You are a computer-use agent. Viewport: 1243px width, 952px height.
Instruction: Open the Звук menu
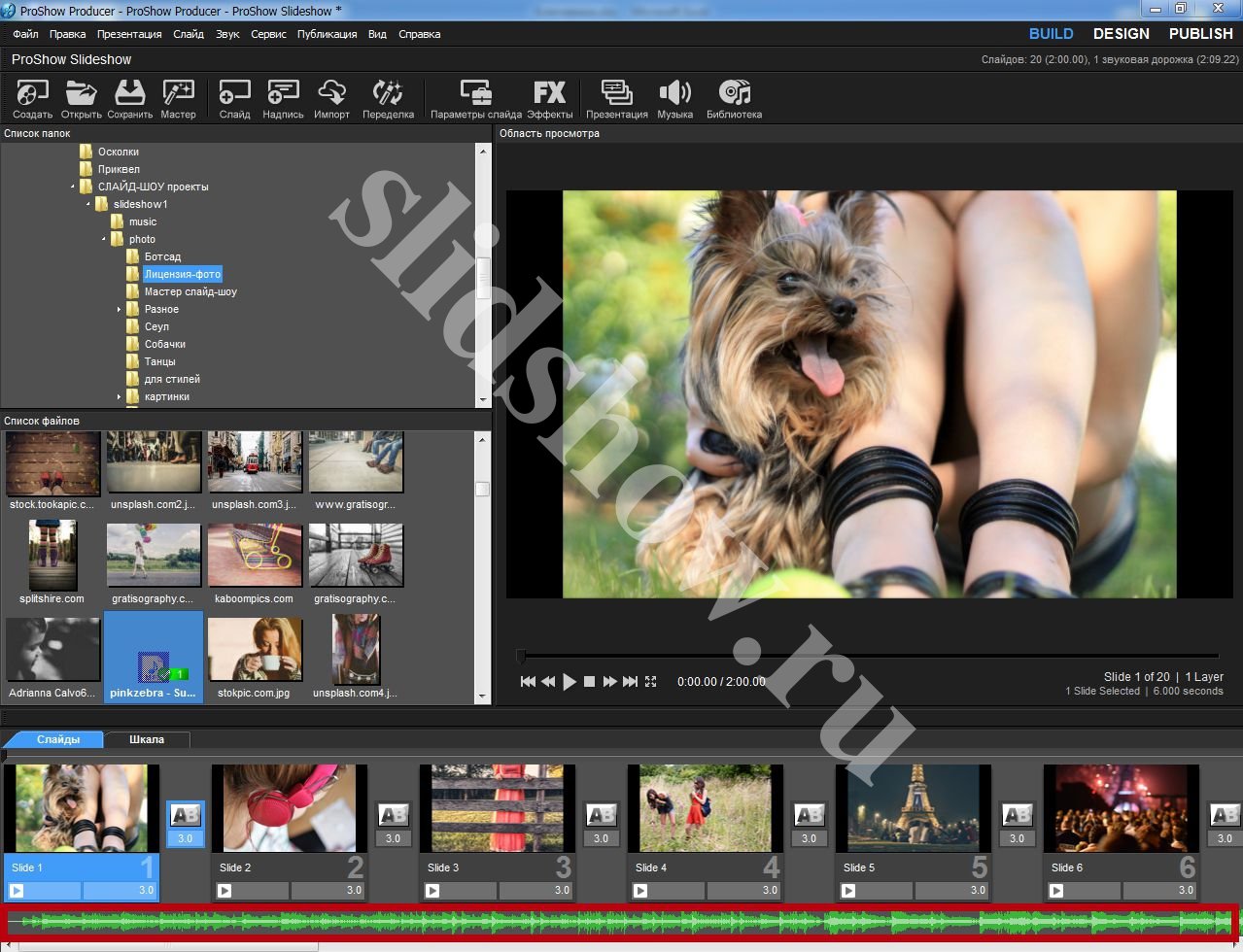[227, 34]
